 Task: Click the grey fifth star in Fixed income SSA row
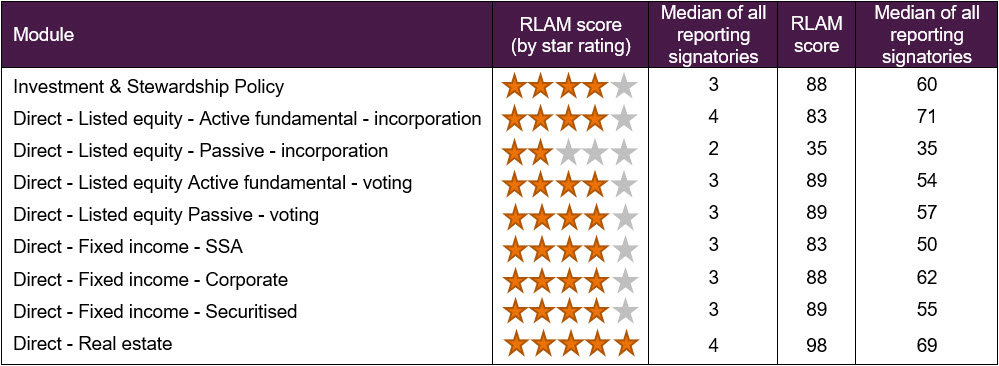click(626, 248)
